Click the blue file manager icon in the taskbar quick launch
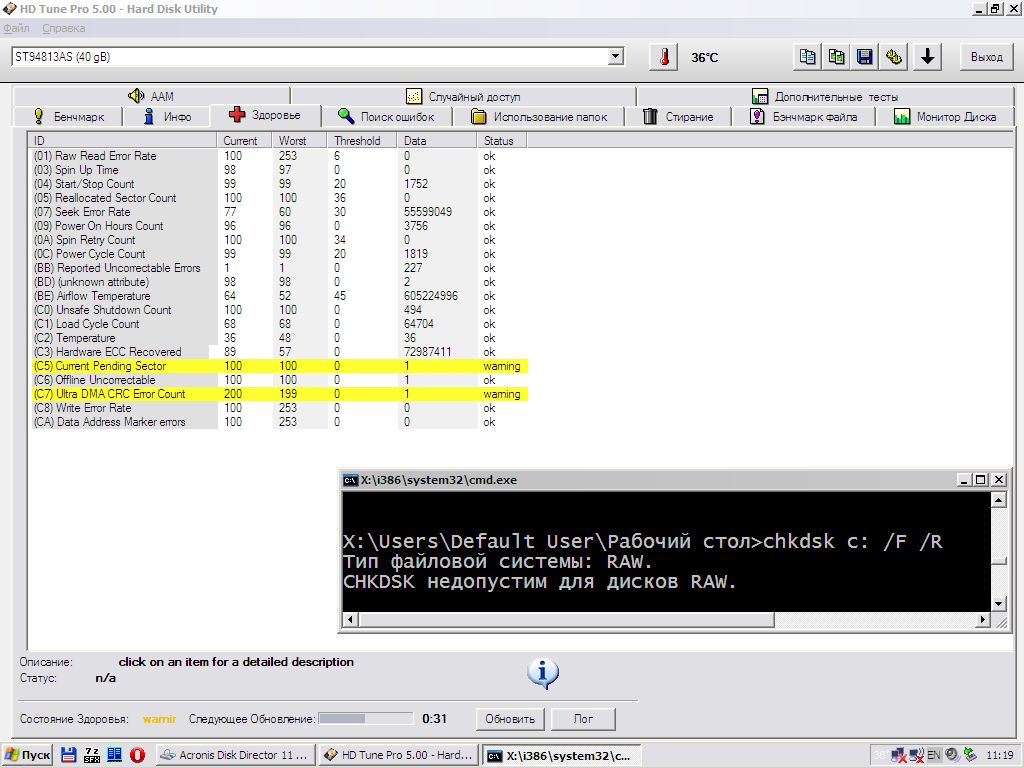The image size is (1024, 768). pyautogui.click(x=114, y=755)
